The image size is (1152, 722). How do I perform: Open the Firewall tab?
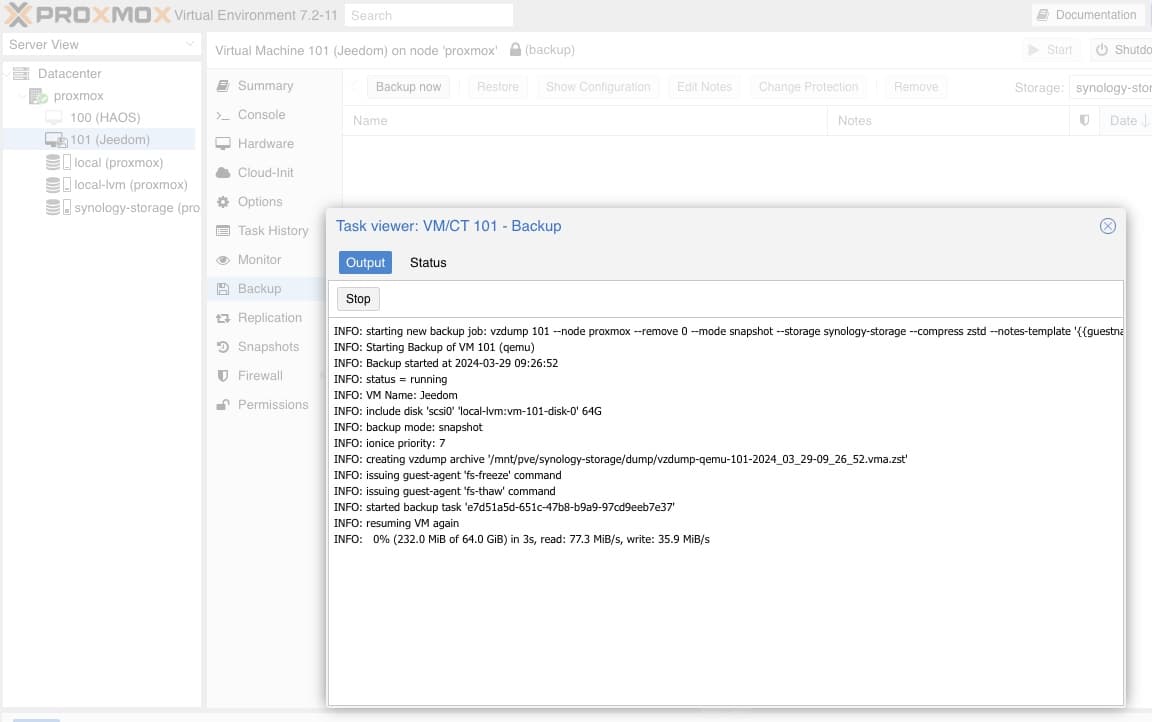coord(260,375)
